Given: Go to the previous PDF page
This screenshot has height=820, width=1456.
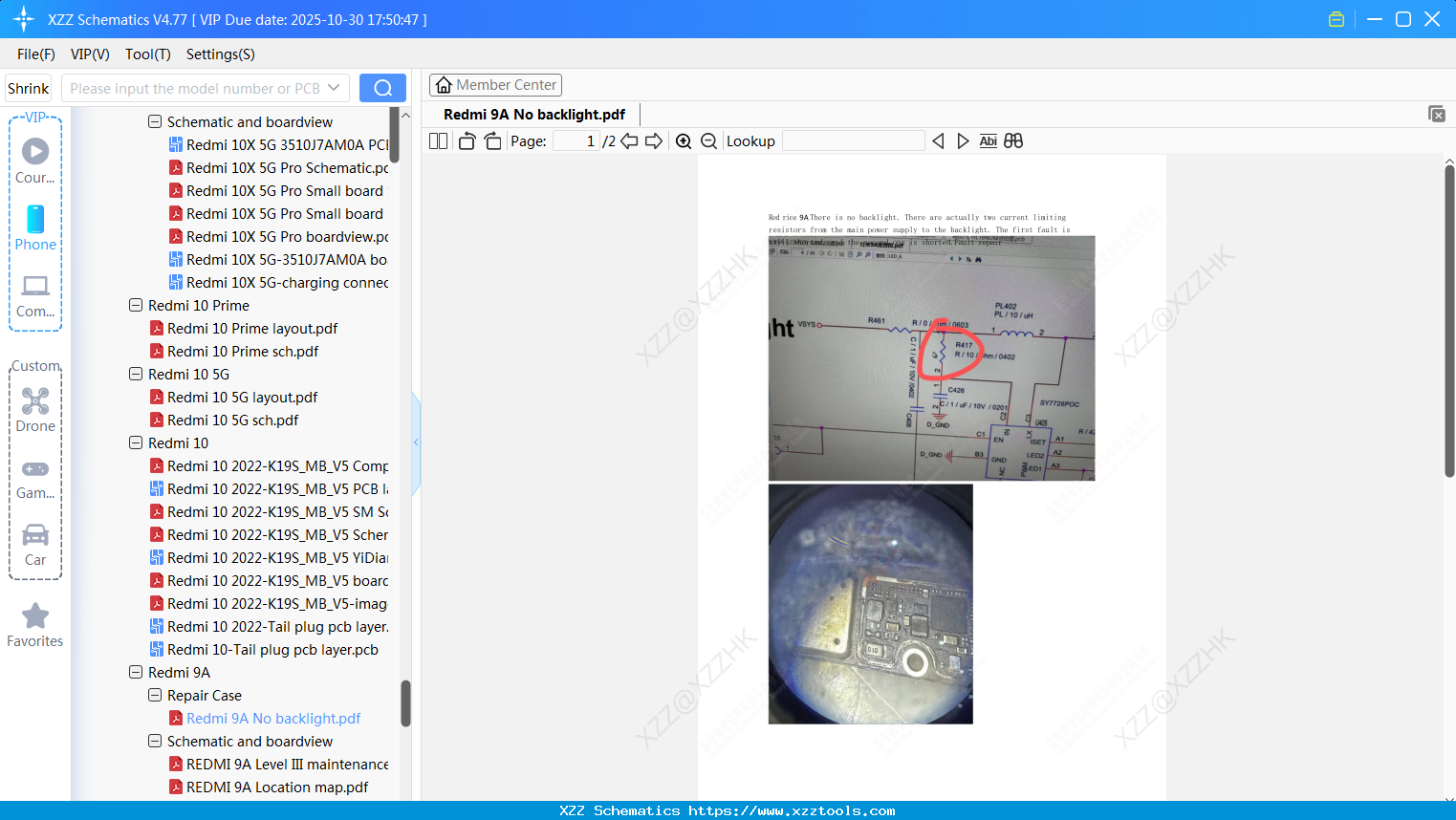Looking at the screenshot, I should coord(629,141).
